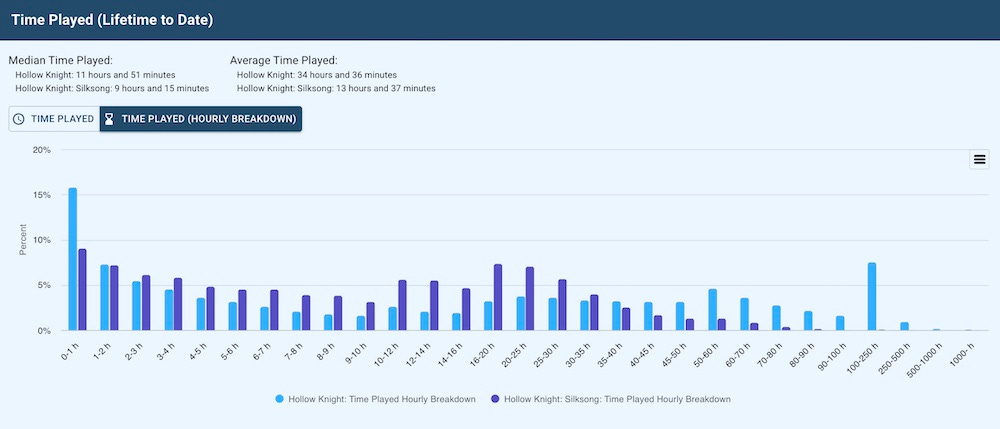Click the '1000- h' axis label
1000x429 pixels.
(x=964, y=353)
